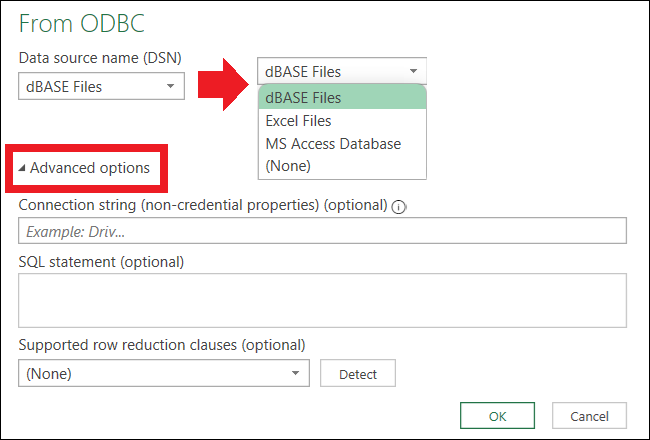Select (None) in the DSN list
Viewport: 650px width, 440px height.
click(x=342, y=166)
